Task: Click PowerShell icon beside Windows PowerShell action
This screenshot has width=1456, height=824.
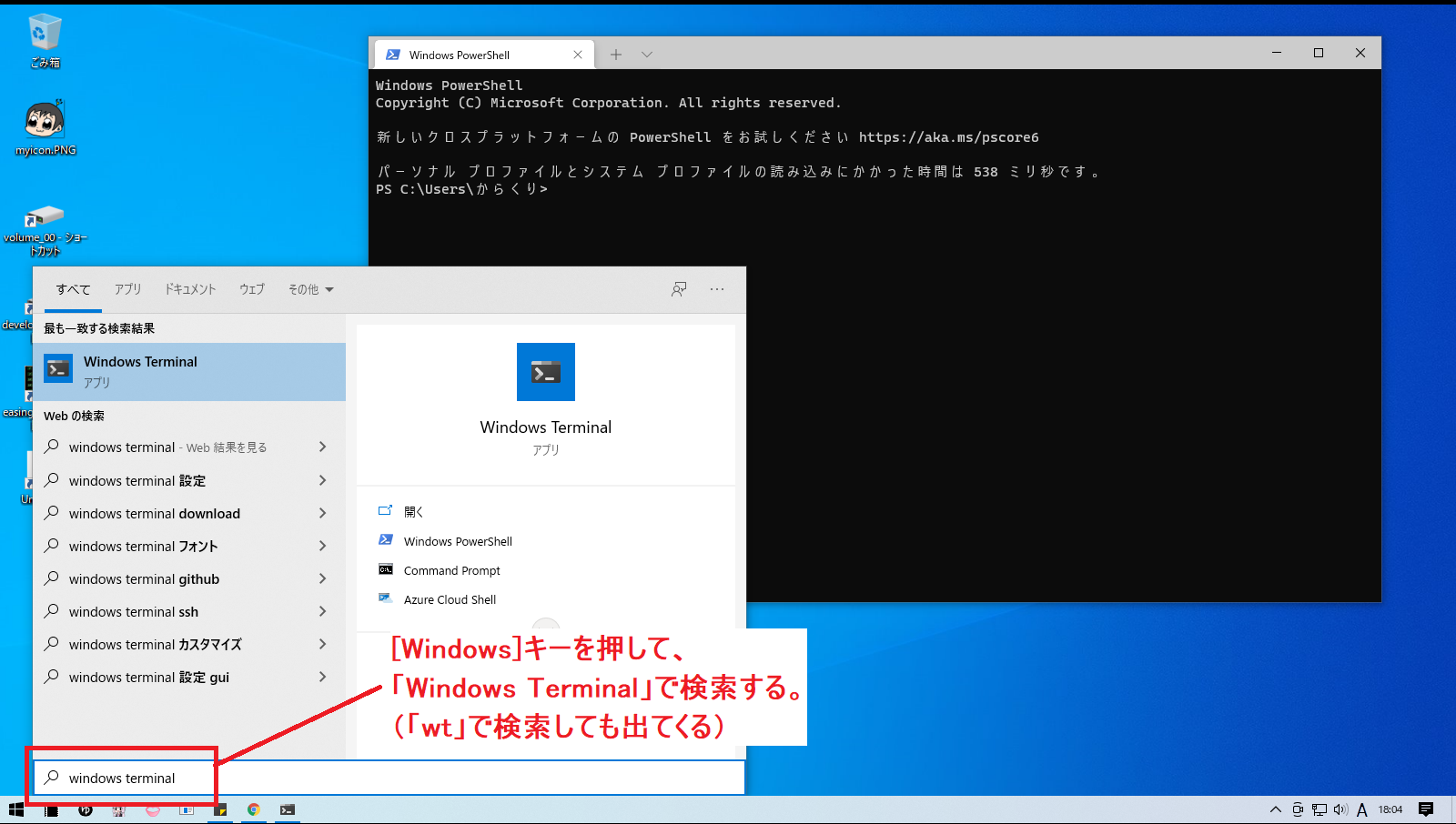Action: [x=386, y=540]
